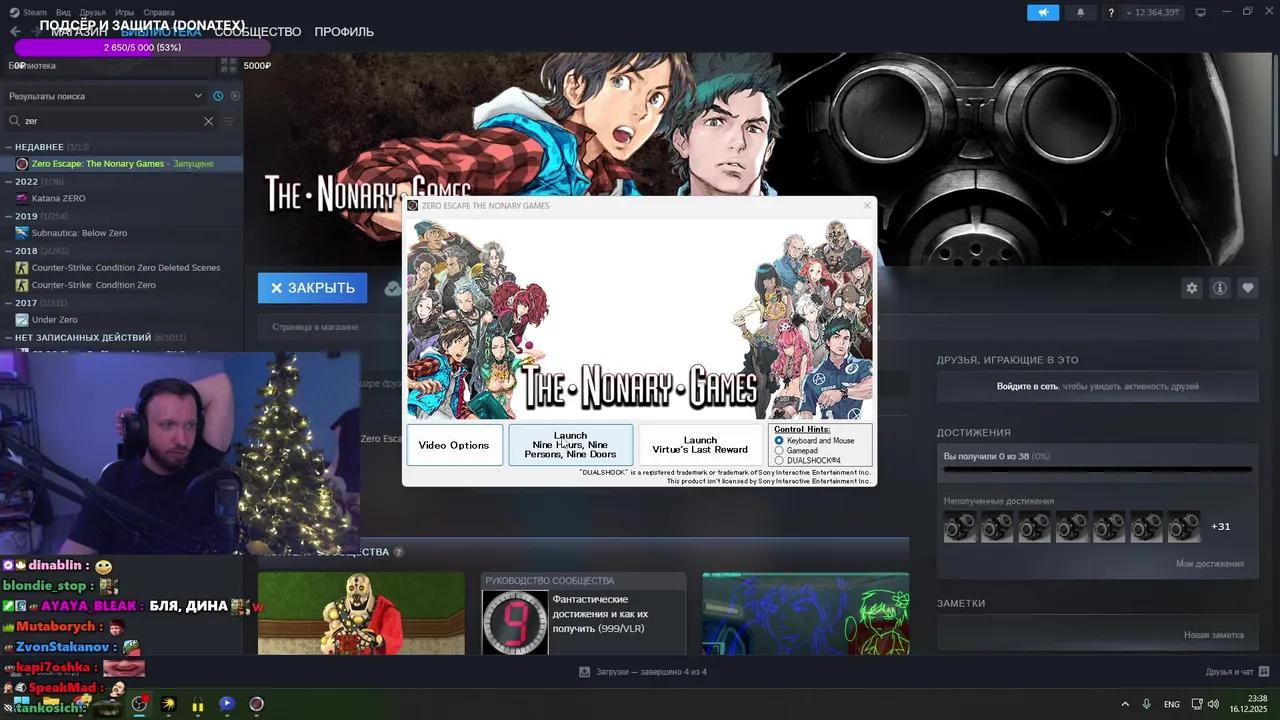This screenshot has width=1280, height=720.
Task: Click the question mark help icon
Action: pos(1111,13)
